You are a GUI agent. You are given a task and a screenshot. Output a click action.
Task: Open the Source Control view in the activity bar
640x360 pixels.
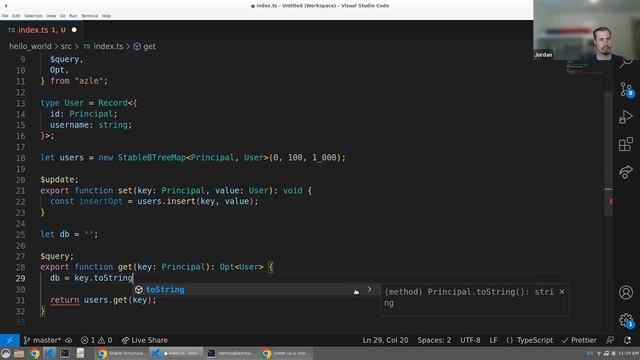pyautogui.click(x=625, y=89)
